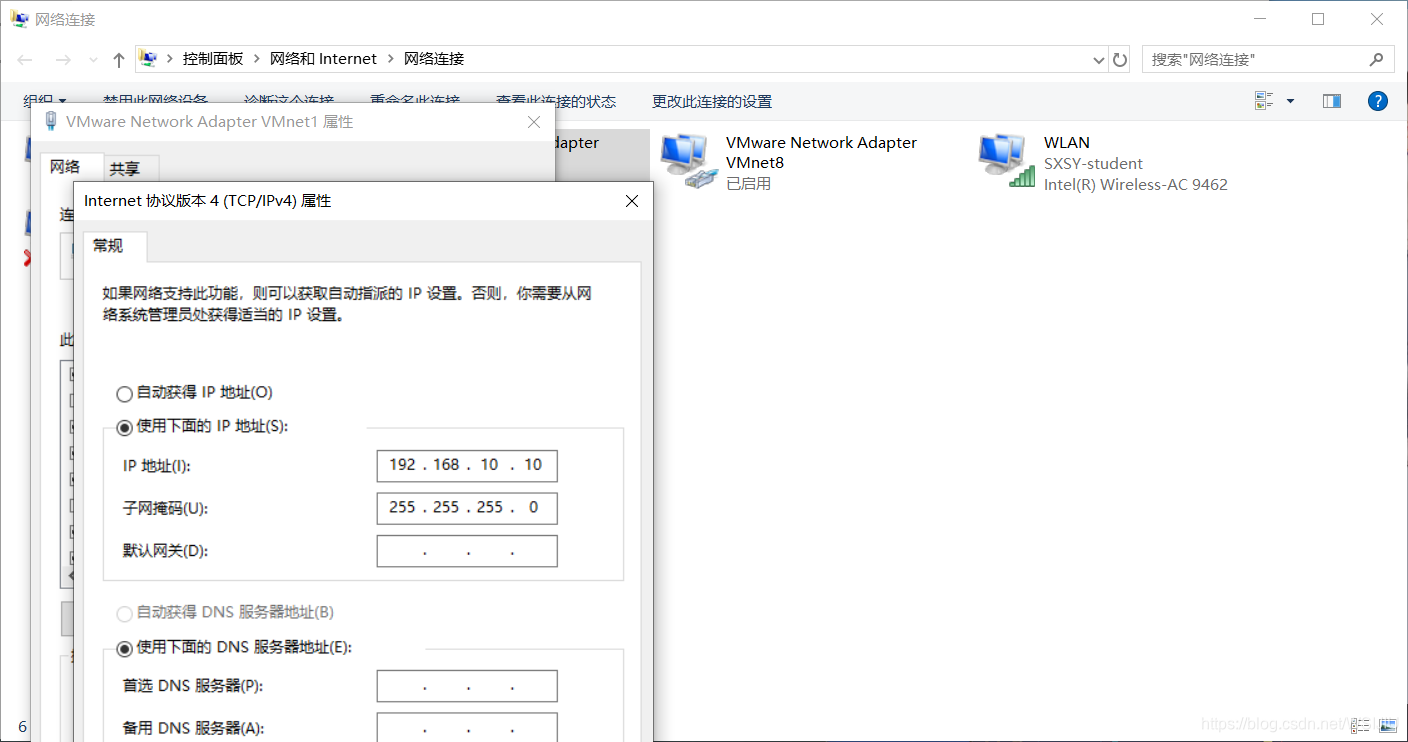1408x742 pixels.
Task: Open the 组织 menu
Action: tap(45, 101)
